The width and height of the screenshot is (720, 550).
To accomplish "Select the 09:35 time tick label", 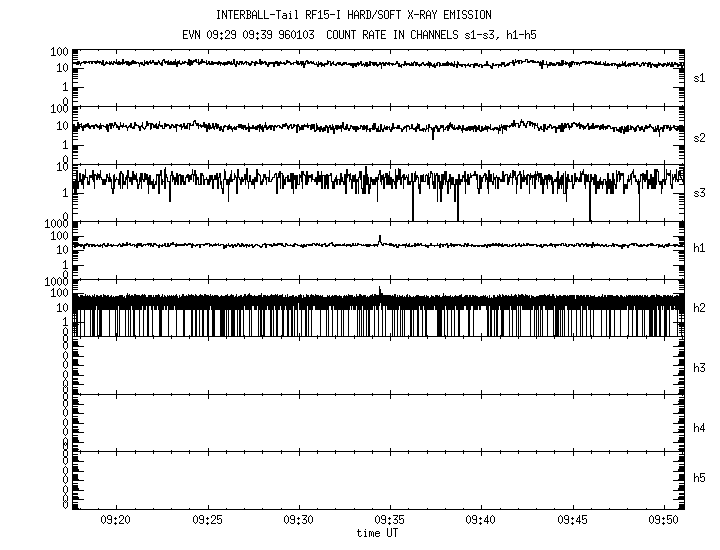I will (389, 521).
